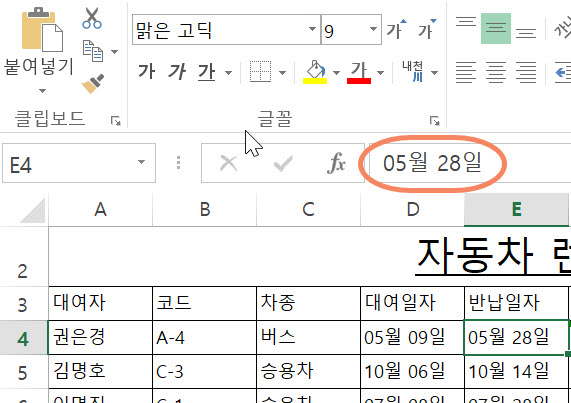Open the Clipboard group dialog launcher
571x403 pixels.
(x=116, y=120)
